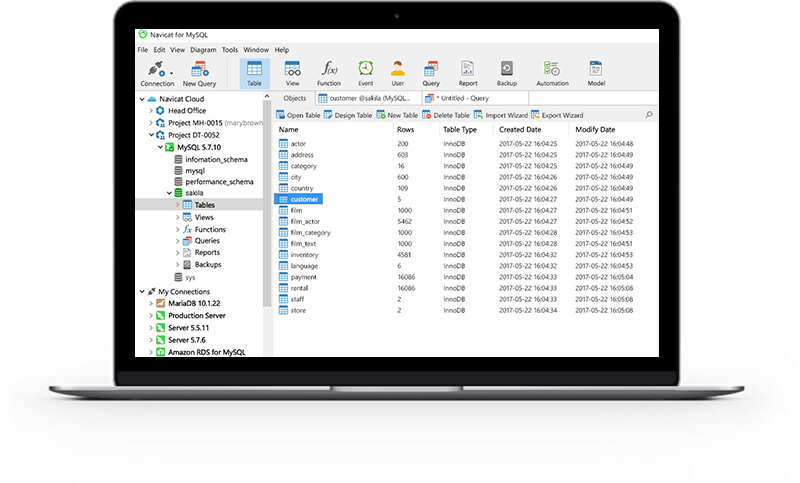Select the Reports tree item

[x=202, y=252]
